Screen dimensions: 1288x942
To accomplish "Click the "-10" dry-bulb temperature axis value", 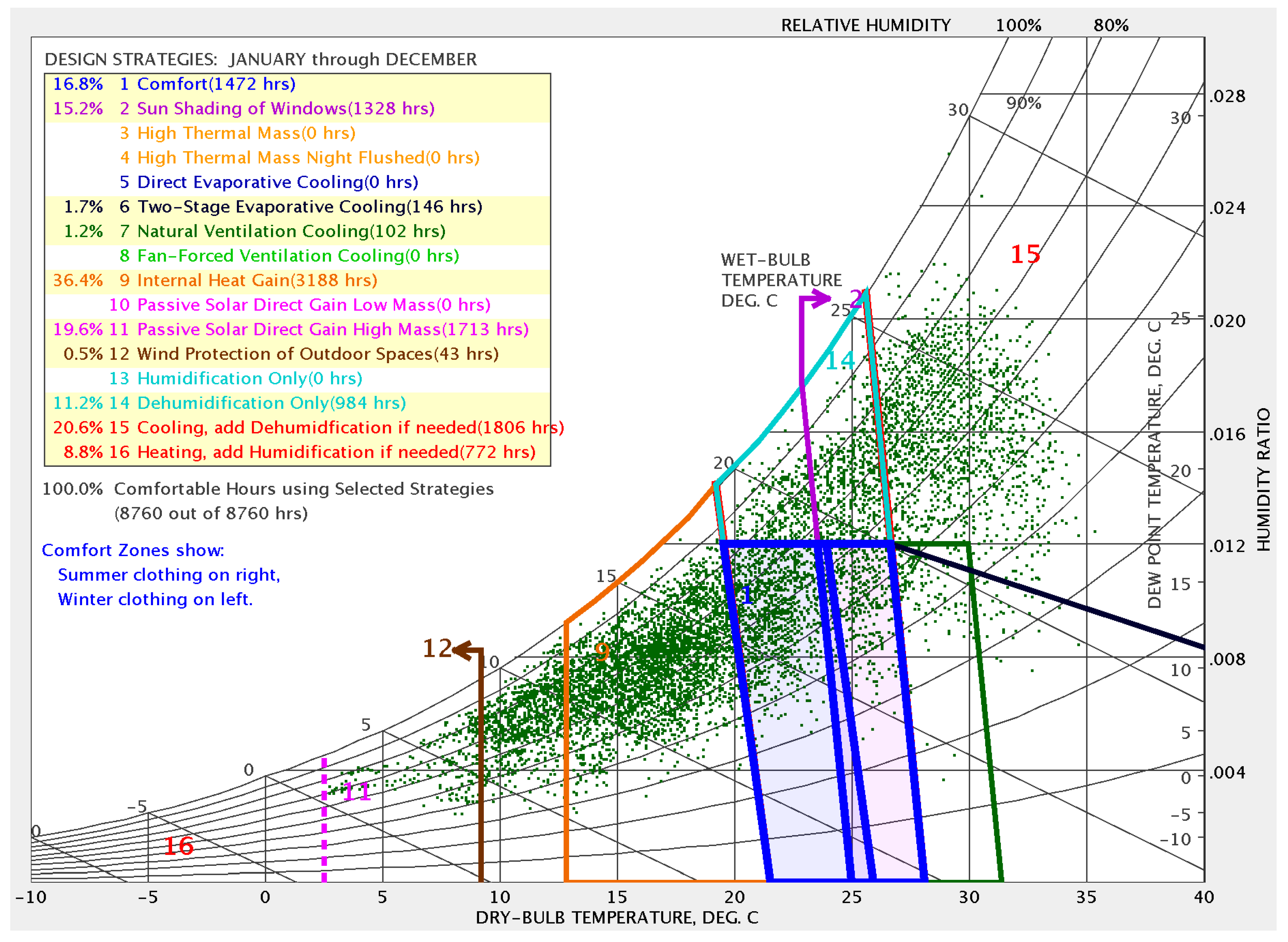I will coord(31,898).
